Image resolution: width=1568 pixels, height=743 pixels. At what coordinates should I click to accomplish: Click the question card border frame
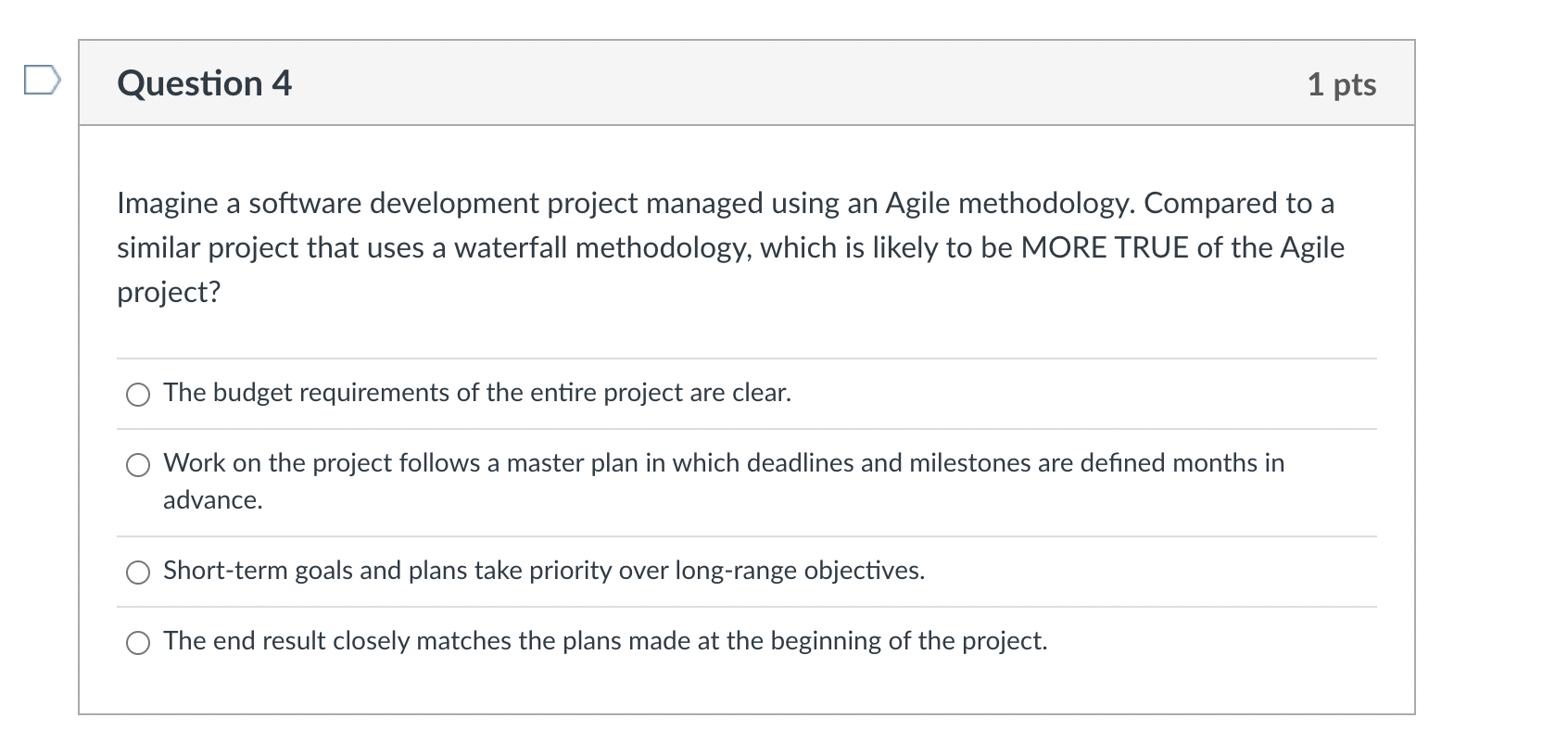(80, 371)
